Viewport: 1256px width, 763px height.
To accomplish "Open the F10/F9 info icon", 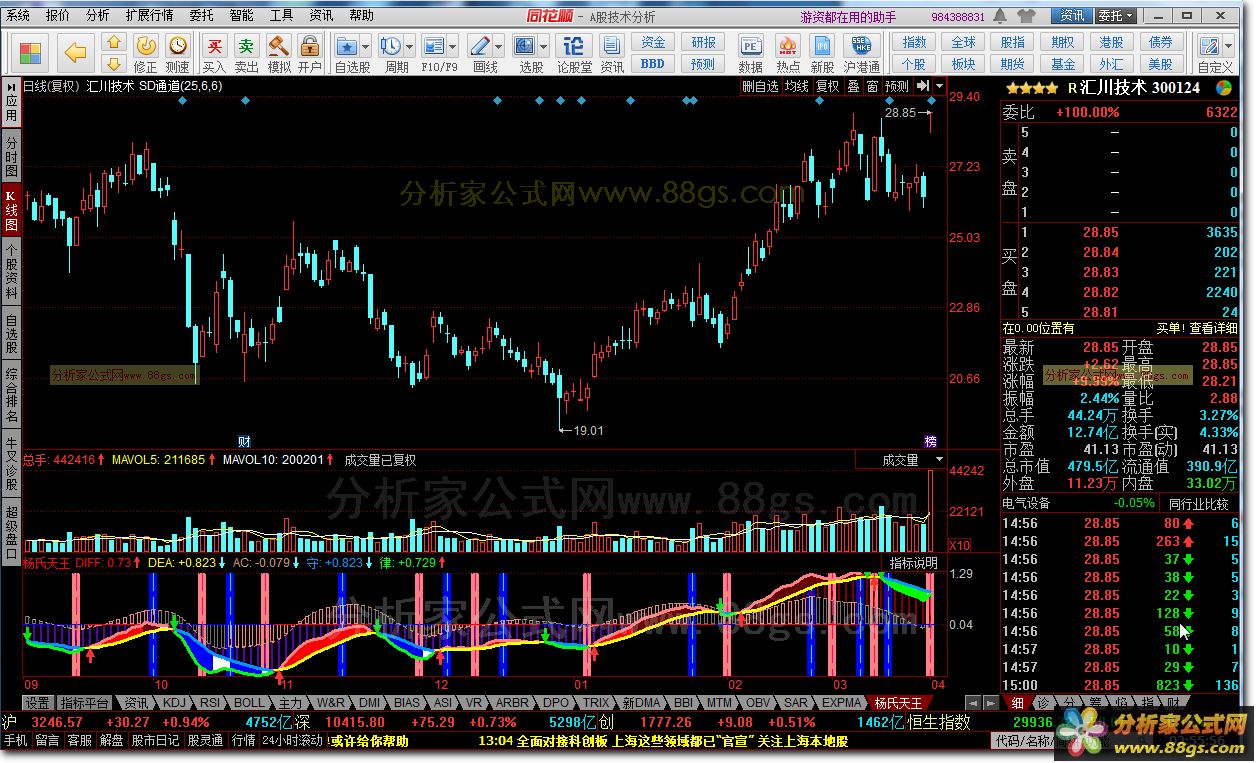I will 433,47.
